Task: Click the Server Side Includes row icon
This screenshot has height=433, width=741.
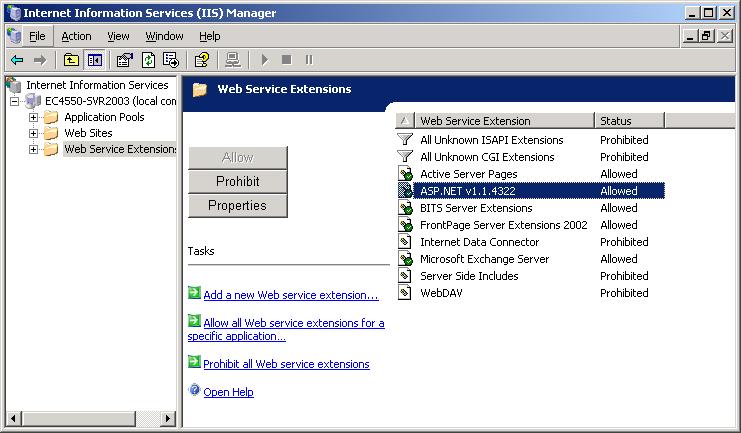Action: (x=405, y=276)
